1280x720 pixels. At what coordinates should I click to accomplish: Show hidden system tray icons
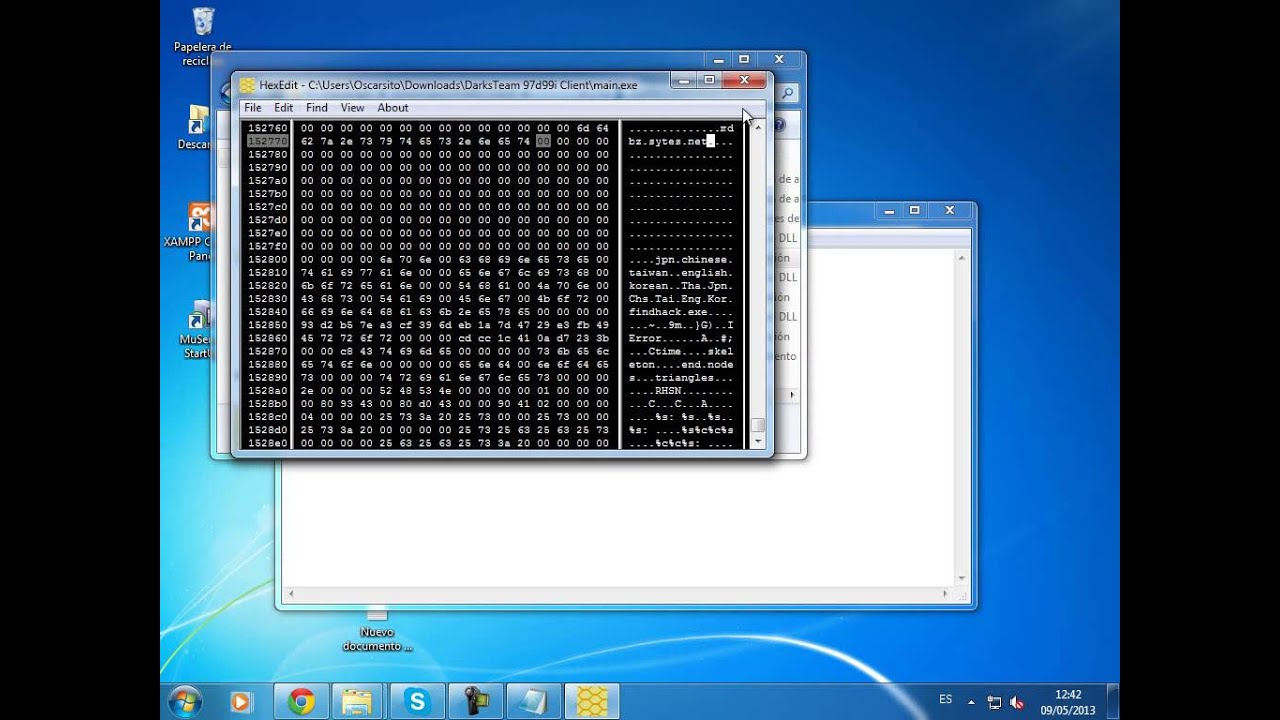coord(971,702)
